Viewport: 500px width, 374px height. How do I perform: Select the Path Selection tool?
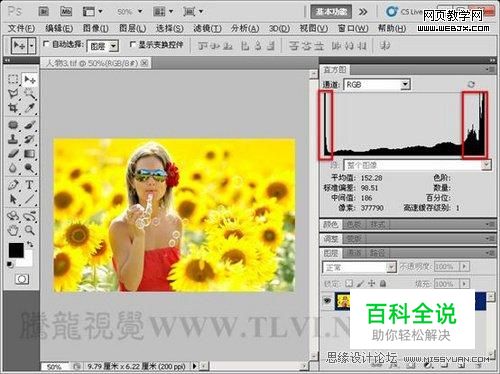click(13, 199)
